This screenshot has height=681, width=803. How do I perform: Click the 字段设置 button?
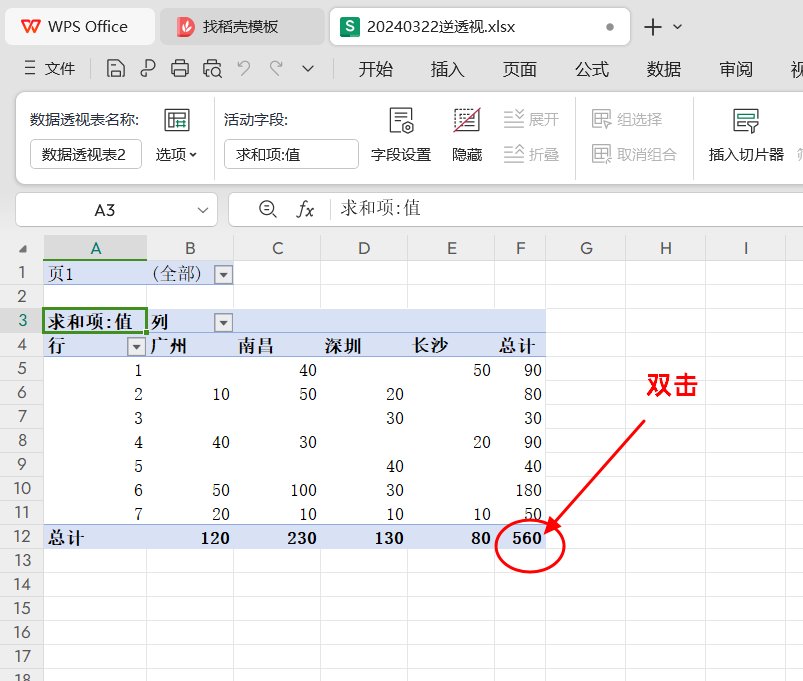tap(401, 135)
